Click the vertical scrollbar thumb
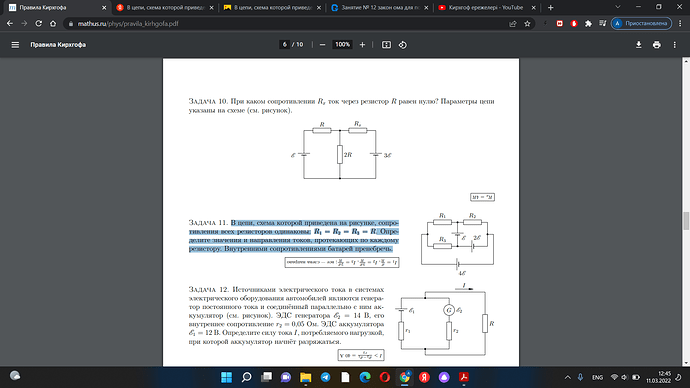Image resolution: width=690 pixels, height=388 pixels. [x=686, y=220]
